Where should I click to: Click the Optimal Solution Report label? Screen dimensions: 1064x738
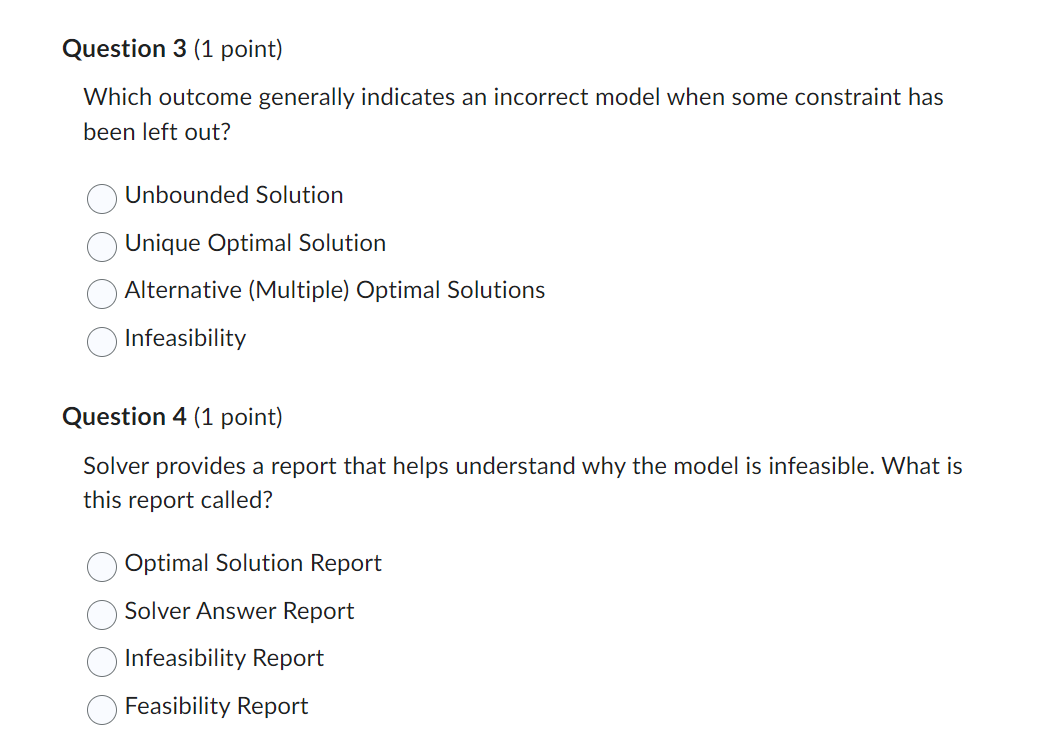pyautogui.click(x=252, y=563)
